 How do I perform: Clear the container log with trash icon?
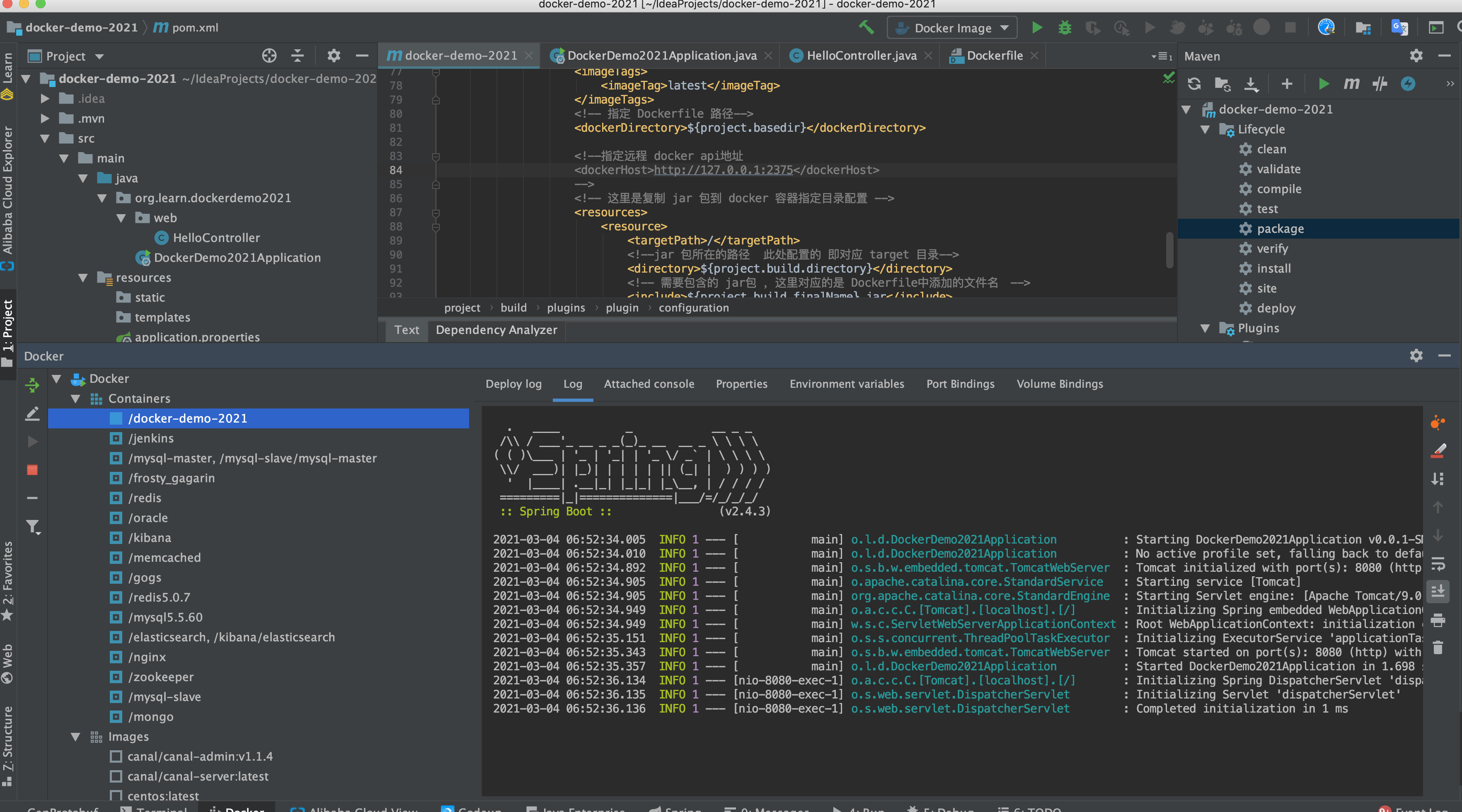1438,648
